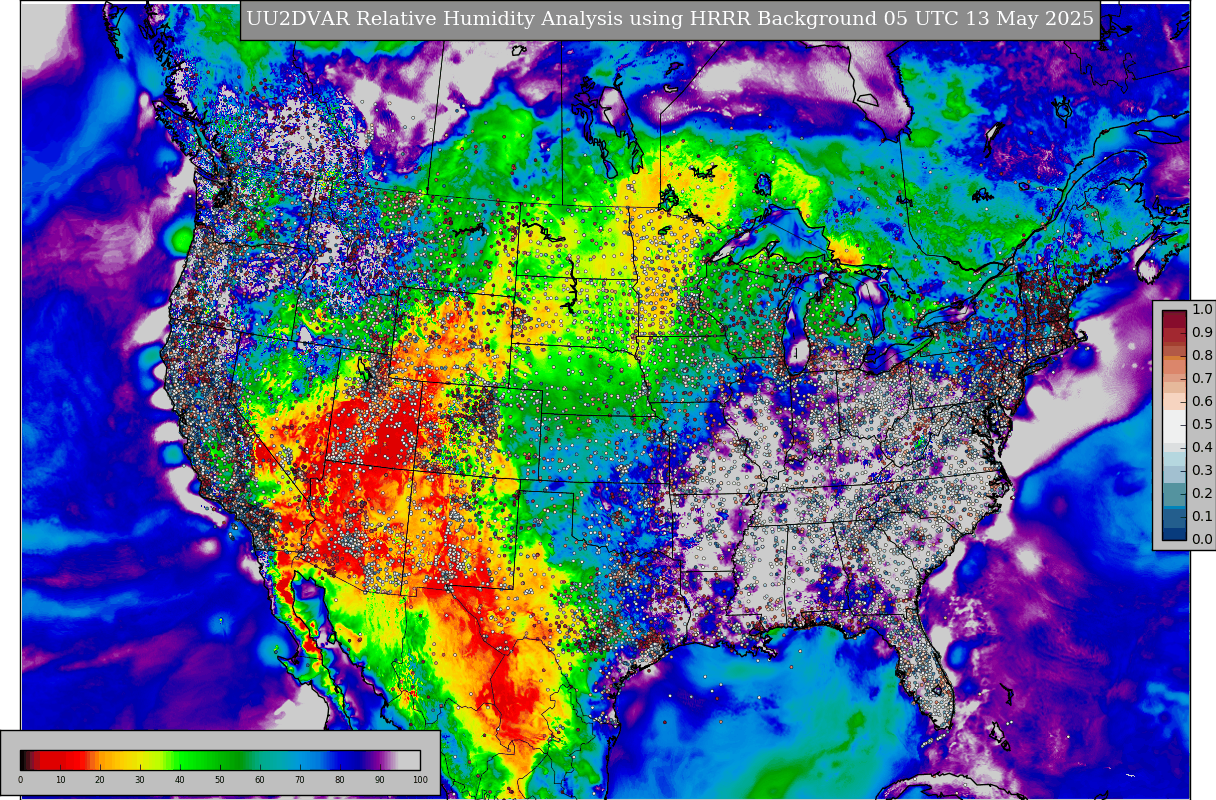This screenshot has height=800, width=1216.
Task: Click the "30" tick label on humidity colorbar
Action: tap(140, 780)
